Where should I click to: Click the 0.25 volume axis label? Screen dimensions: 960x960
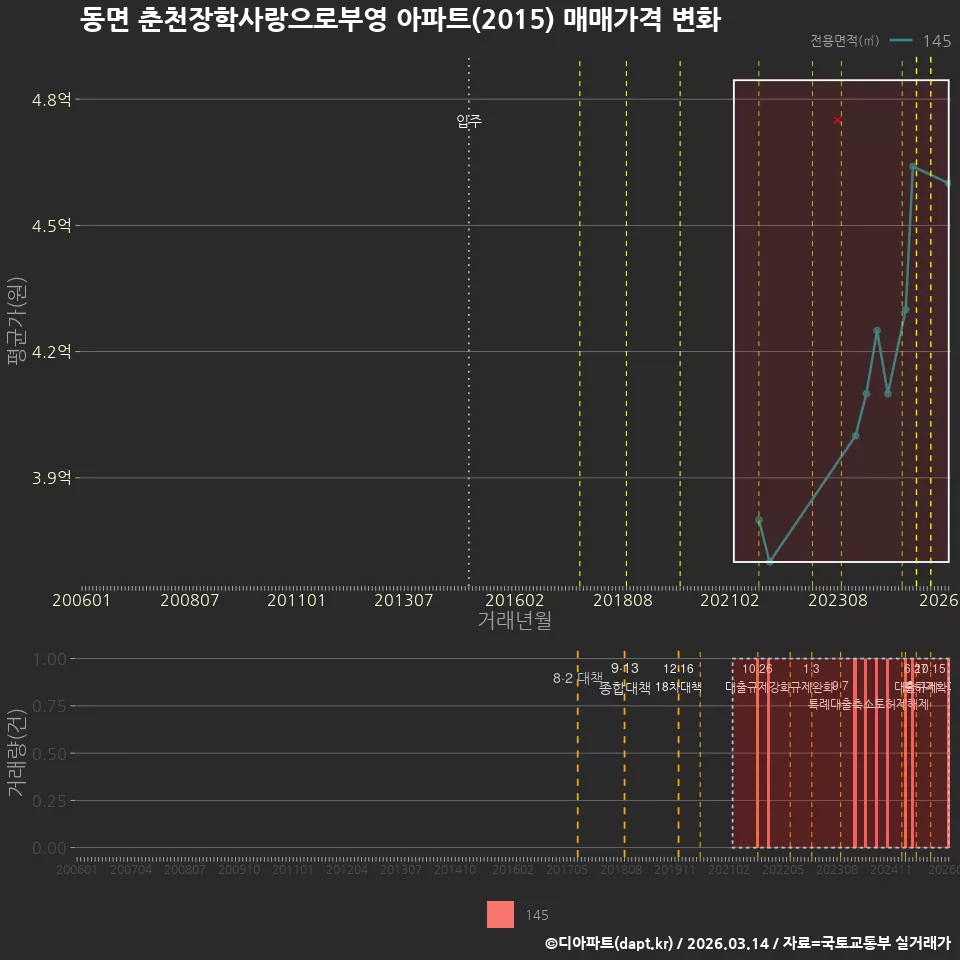click(x=50, y=801)
